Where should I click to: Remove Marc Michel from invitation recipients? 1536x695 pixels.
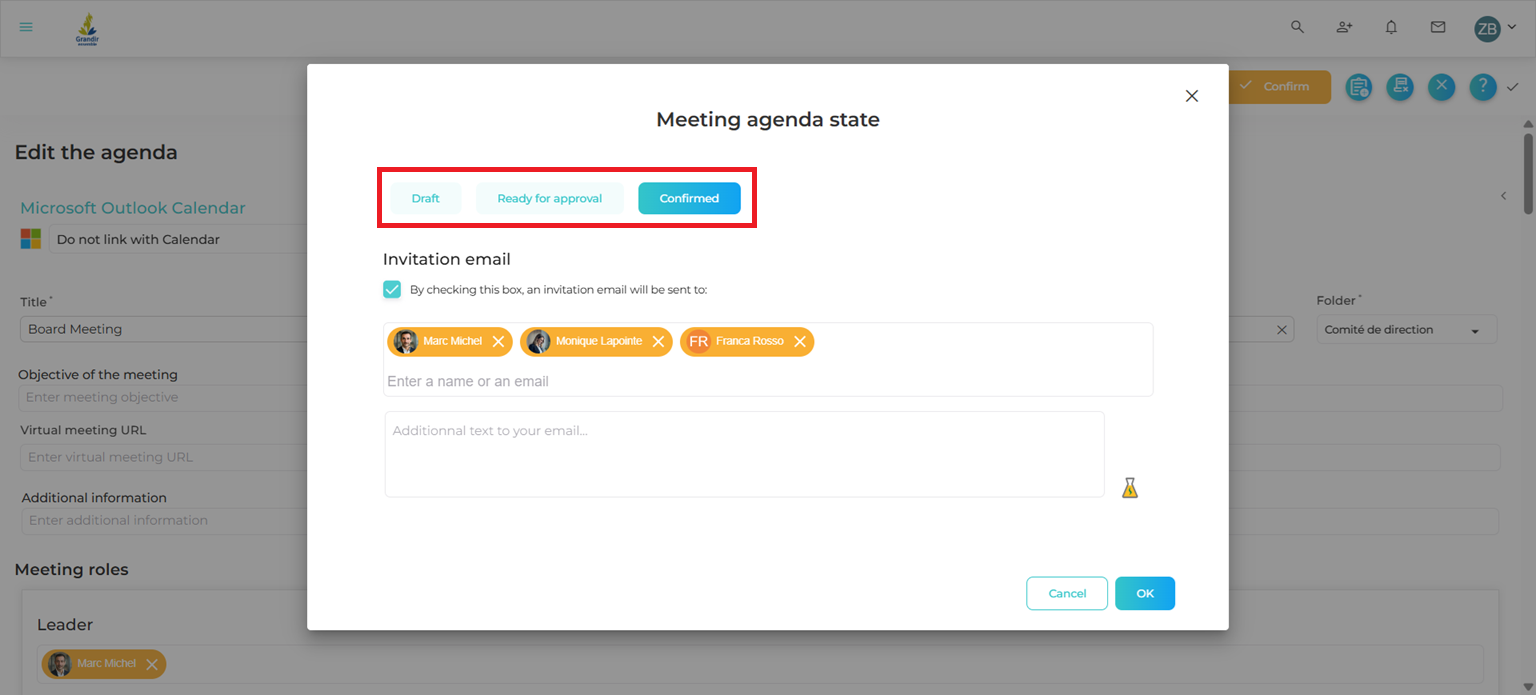[498, 342]
